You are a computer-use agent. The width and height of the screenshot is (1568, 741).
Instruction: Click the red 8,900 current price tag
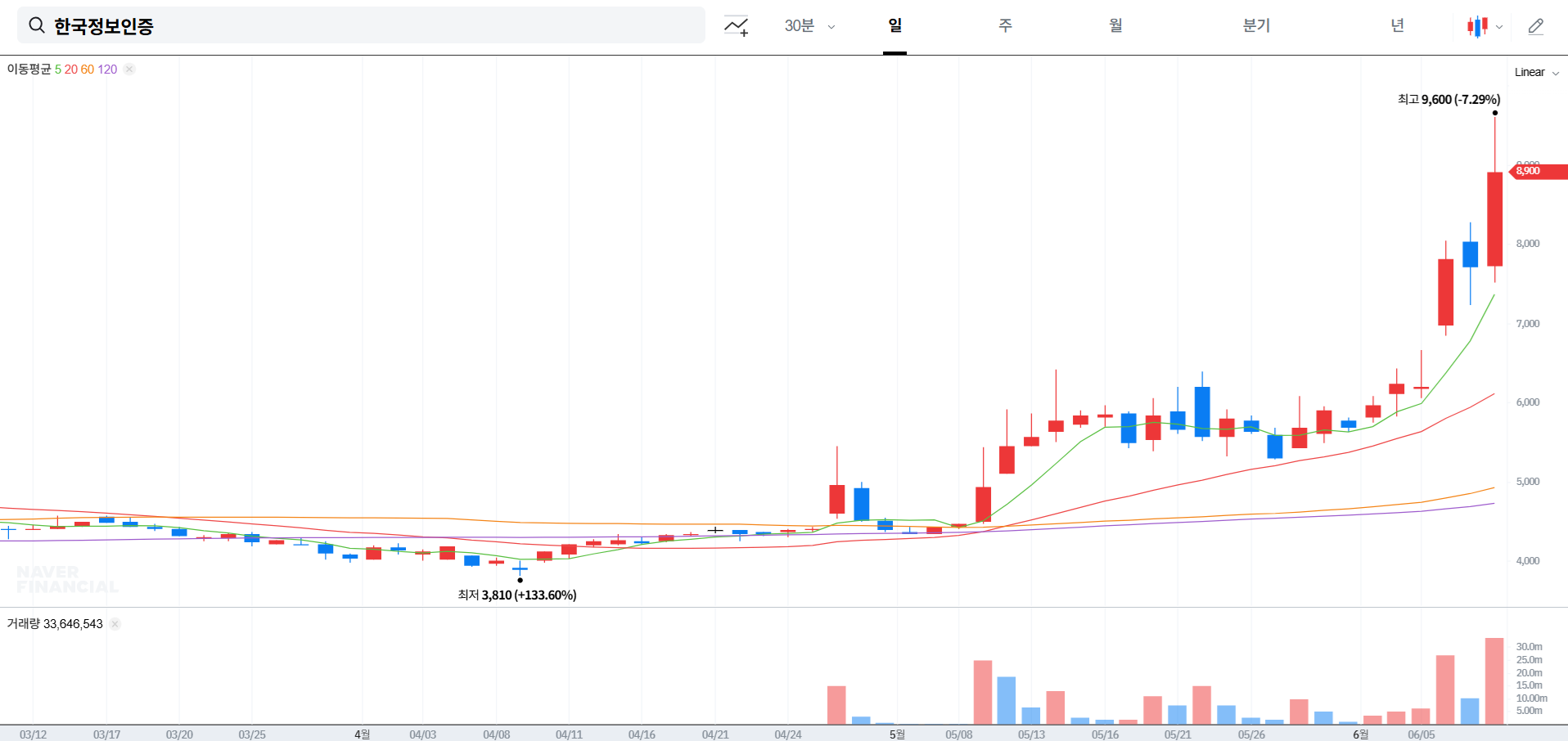[1538, 171]
